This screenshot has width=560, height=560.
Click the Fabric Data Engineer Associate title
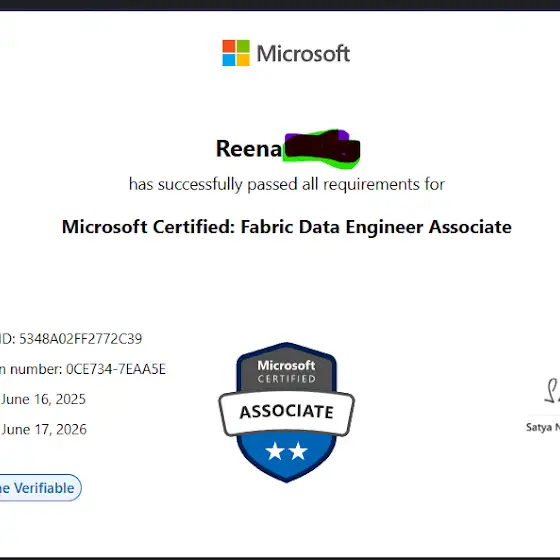287,227
